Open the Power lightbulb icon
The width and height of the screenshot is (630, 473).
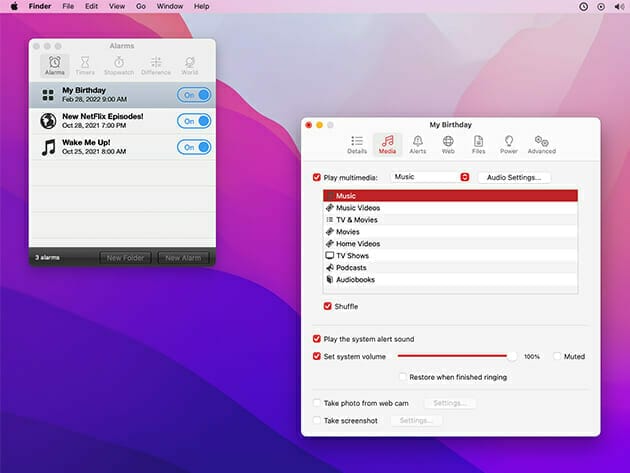[508, 141]
